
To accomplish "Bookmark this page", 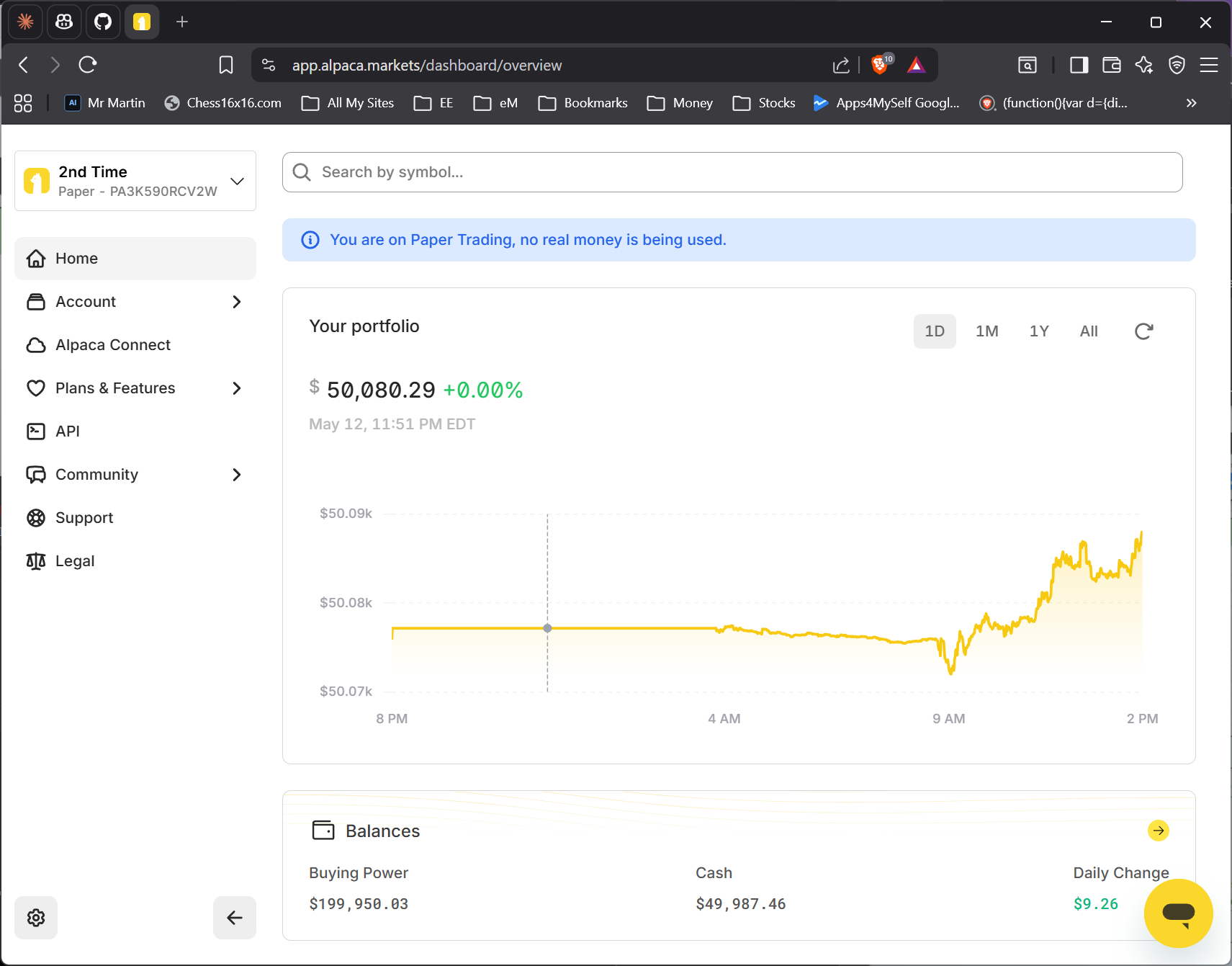I will click(x=226, y=65).
